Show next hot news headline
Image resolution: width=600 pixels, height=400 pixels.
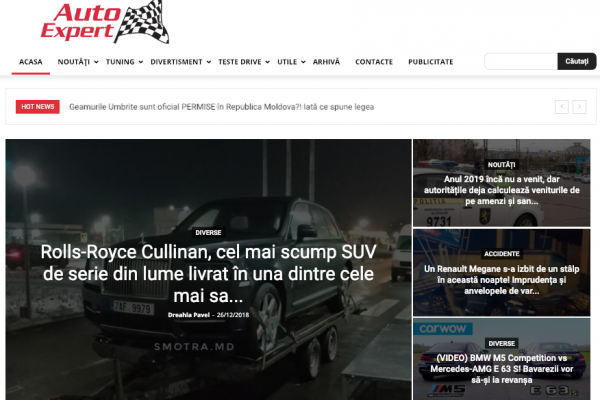click(x=579, y=107)
